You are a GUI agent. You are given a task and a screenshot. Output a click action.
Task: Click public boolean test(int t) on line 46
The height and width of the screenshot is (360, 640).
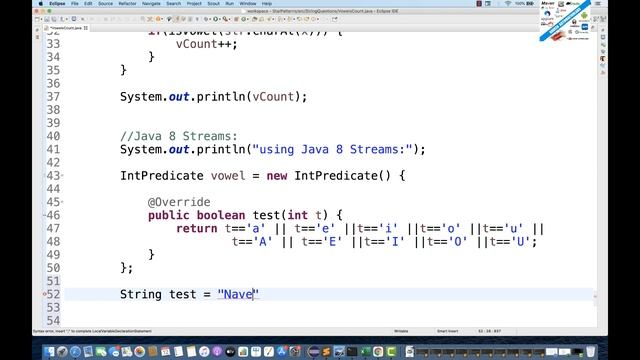click(x=245, y=215)
